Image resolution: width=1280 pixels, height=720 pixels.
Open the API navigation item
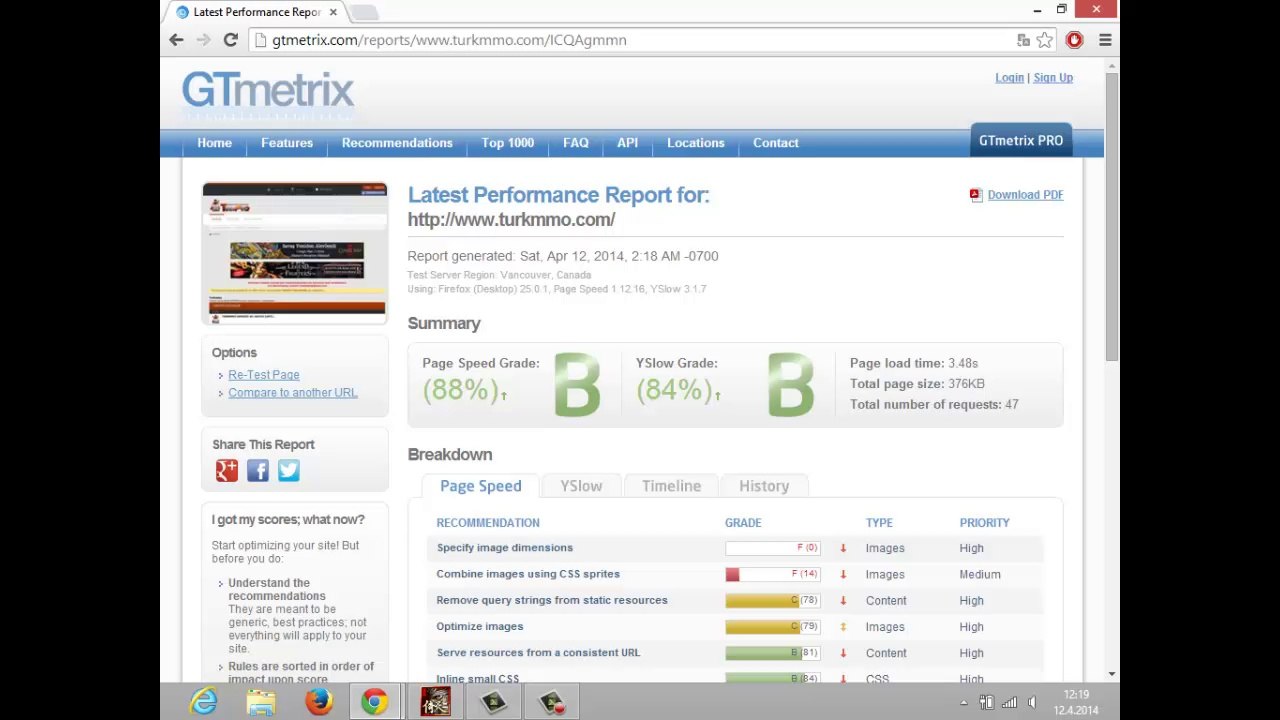(627, 143)
